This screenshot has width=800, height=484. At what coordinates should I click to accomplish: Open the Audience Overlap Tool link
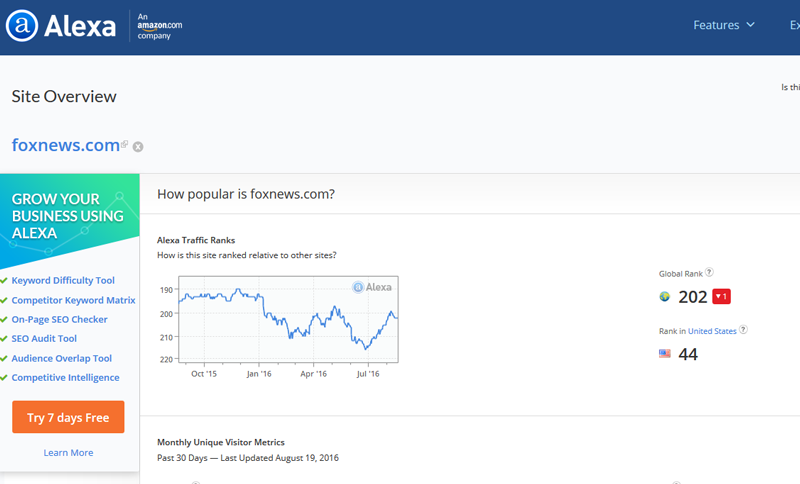(61, 359)
